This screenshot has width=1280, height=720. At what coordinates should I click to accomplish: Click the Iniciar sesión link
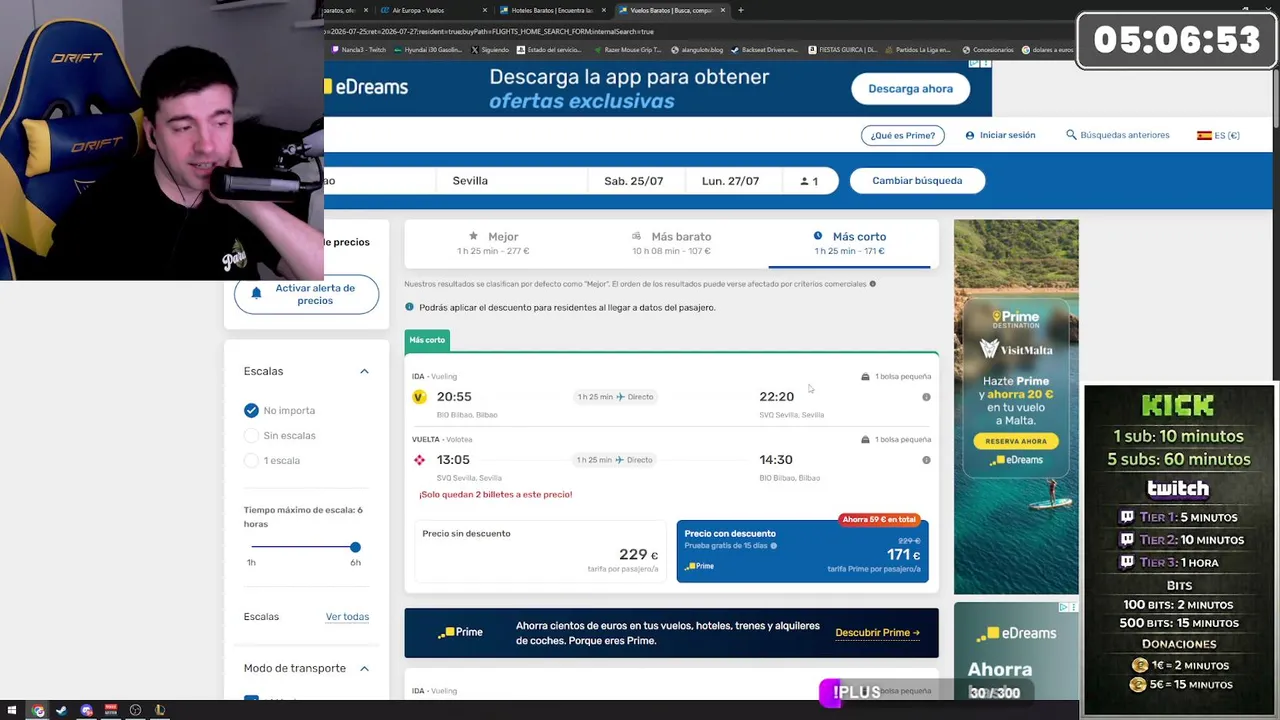point(1007,135)
